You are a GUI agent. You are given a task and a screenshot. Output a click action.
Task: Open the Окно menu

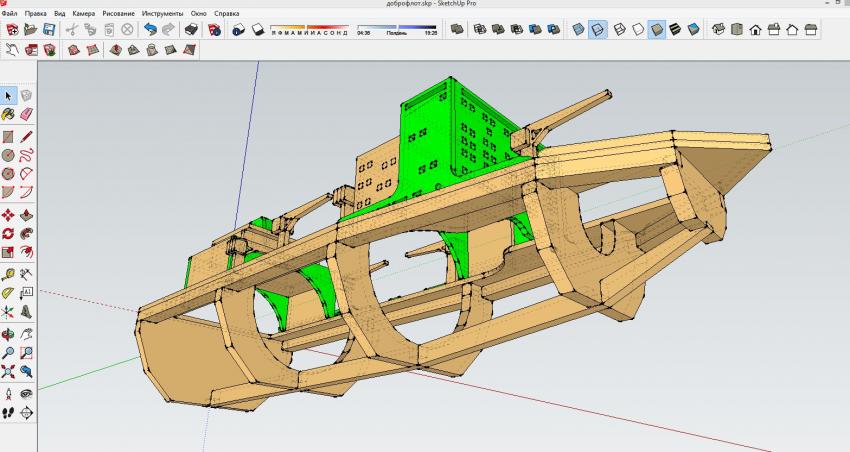click(x=200, y=14)
